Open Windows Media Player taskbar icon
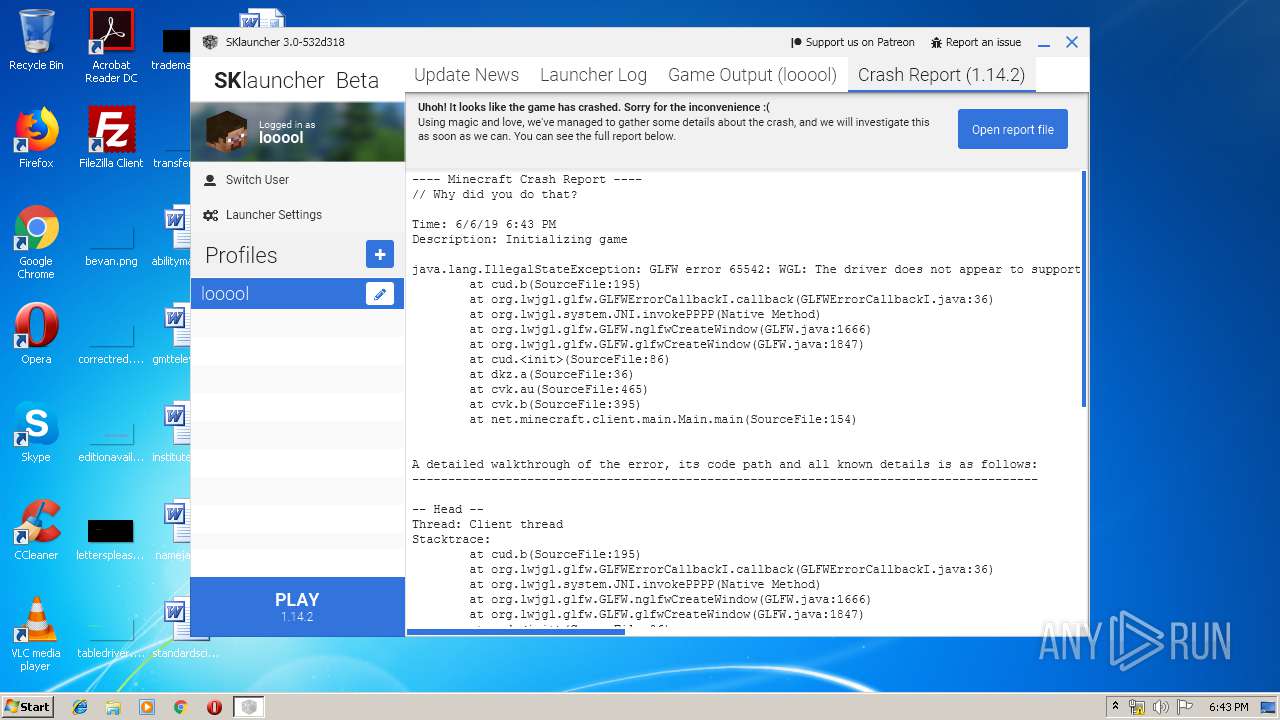Image resolution: width=1280 pixels, height=720 pixels. pos(147,707)
